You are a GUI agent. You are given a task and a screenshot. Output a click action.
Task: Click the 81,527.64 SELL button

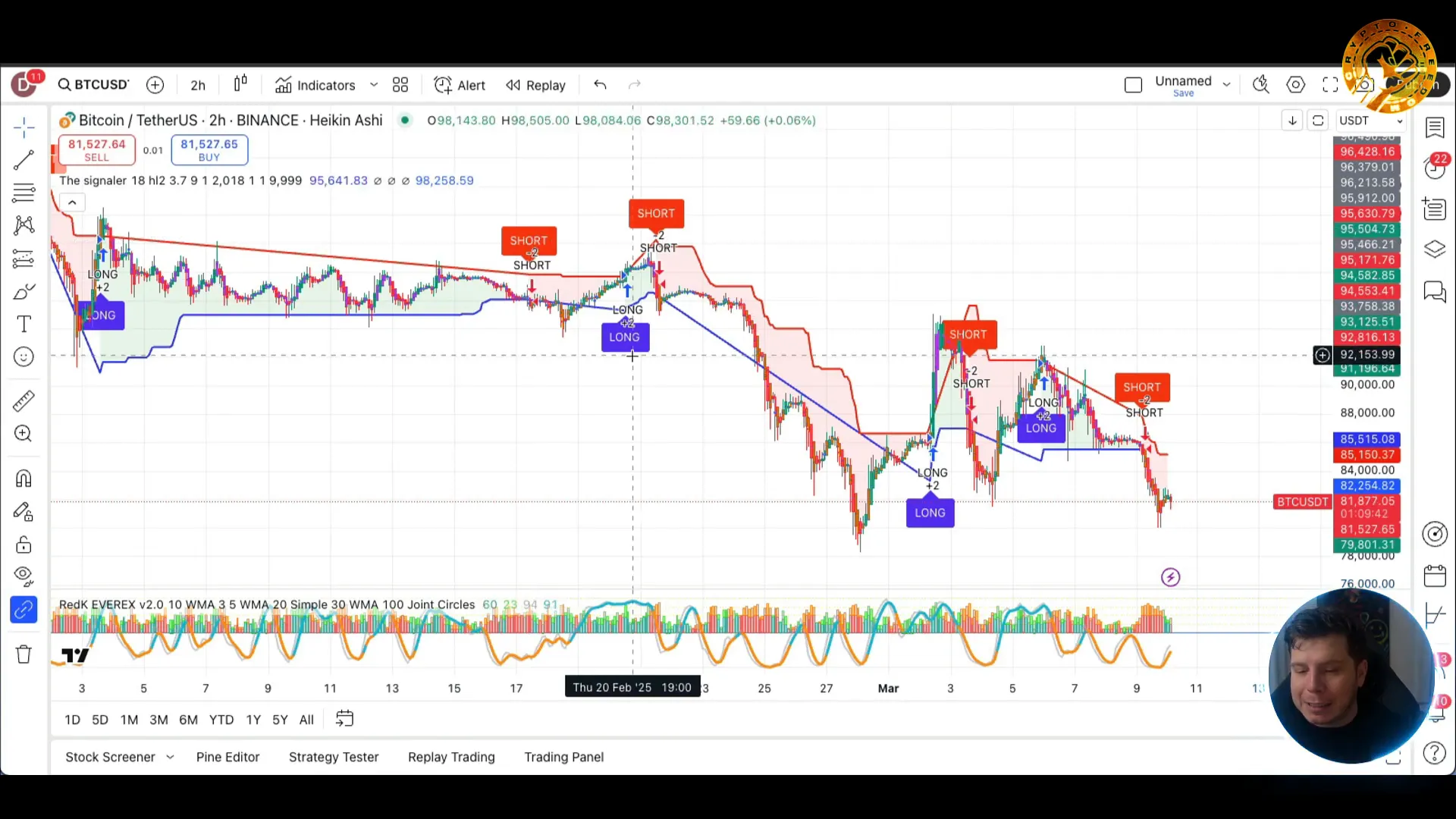point(96,149)
